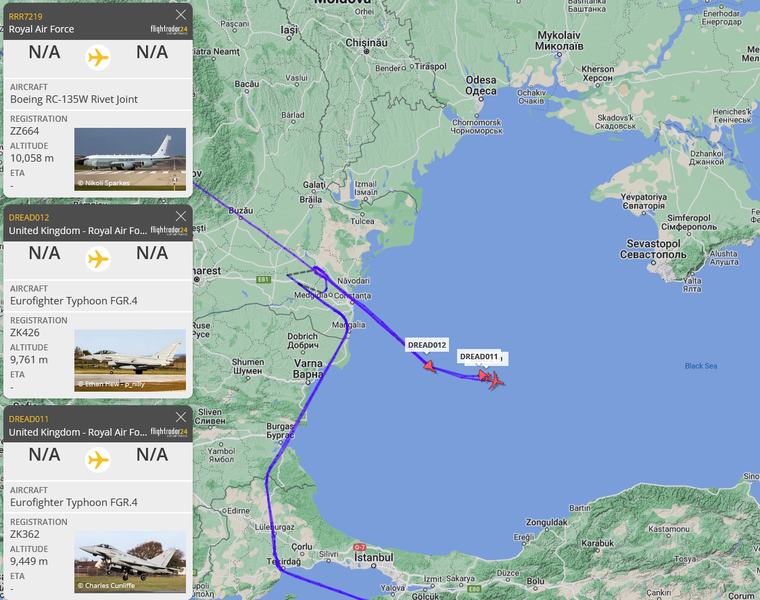Screen dimensions: 760x600
Task: Click the Black Sea label on map
Action: (x=701, y=366)
